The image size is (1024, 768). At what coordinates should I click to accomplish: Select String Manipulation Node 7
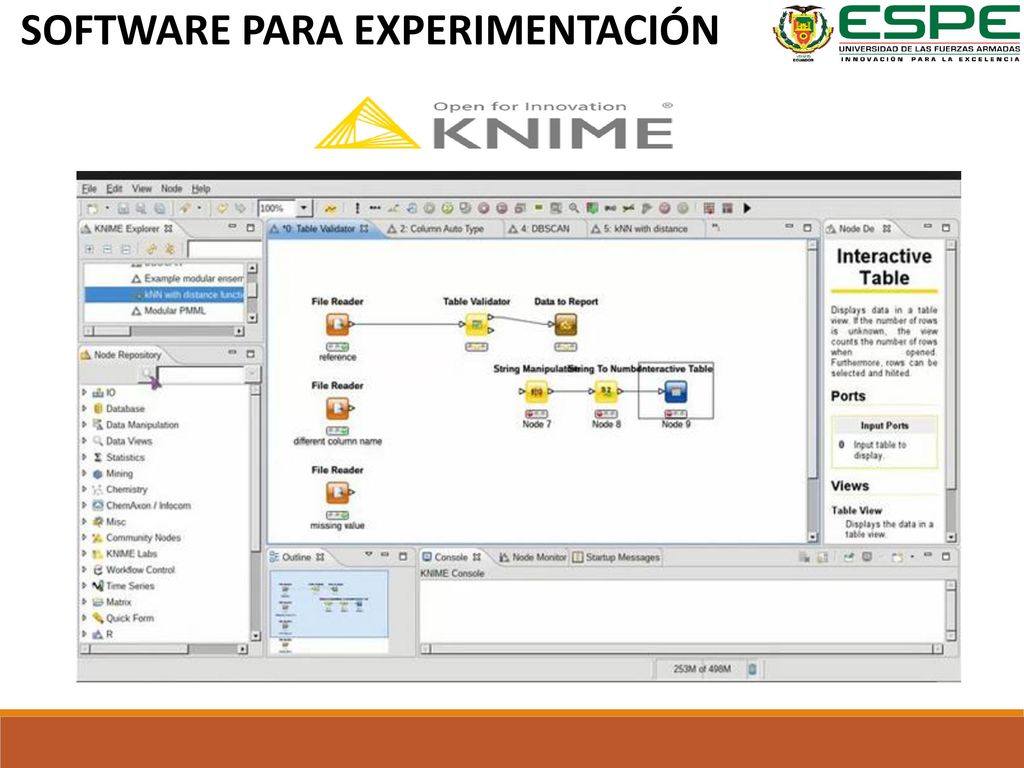[x=536, y=392]
